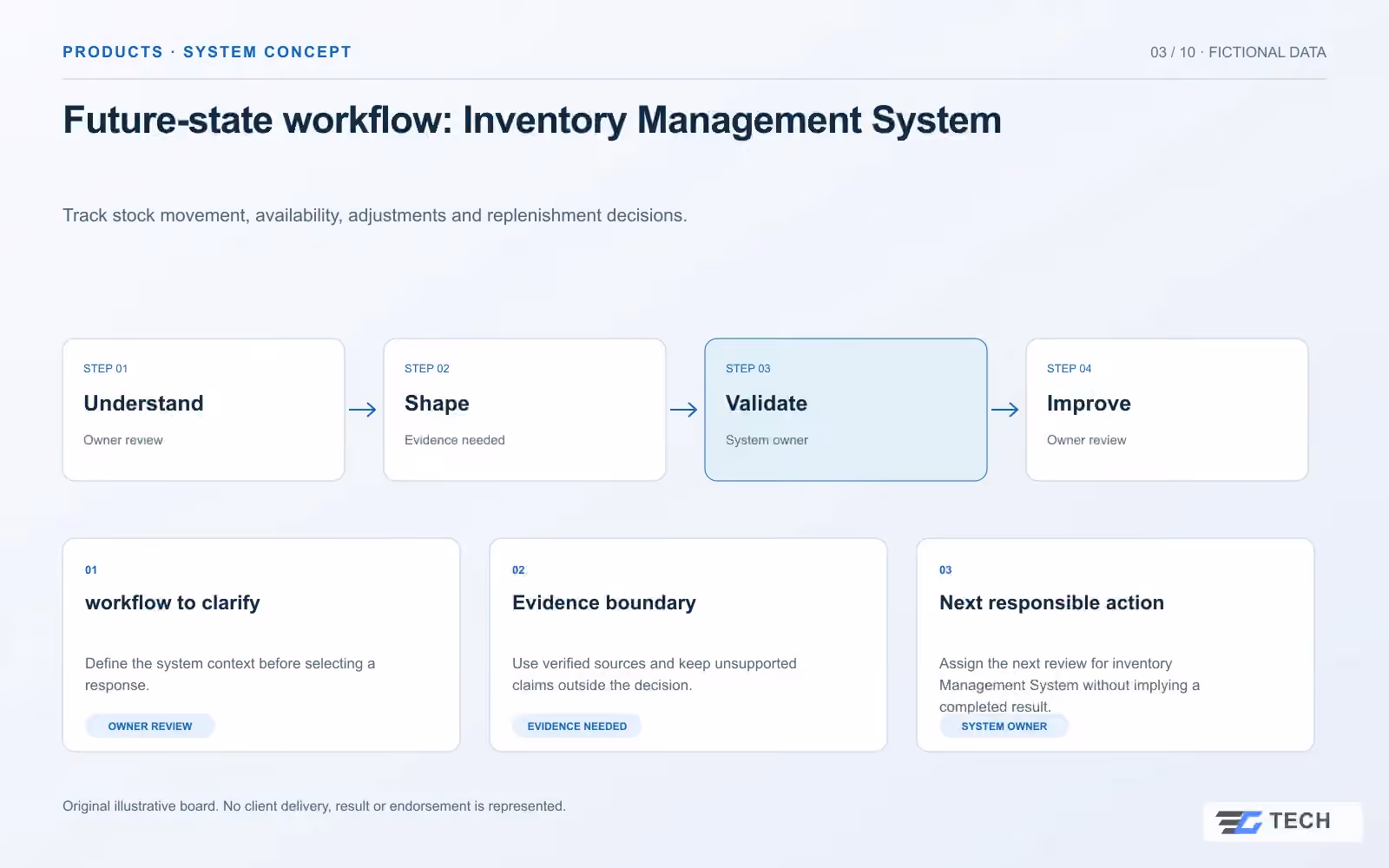This screenshot has height=868, width=1389.
Task: Click the 'Future-state workflow' slide title
Action: (532, 121)
